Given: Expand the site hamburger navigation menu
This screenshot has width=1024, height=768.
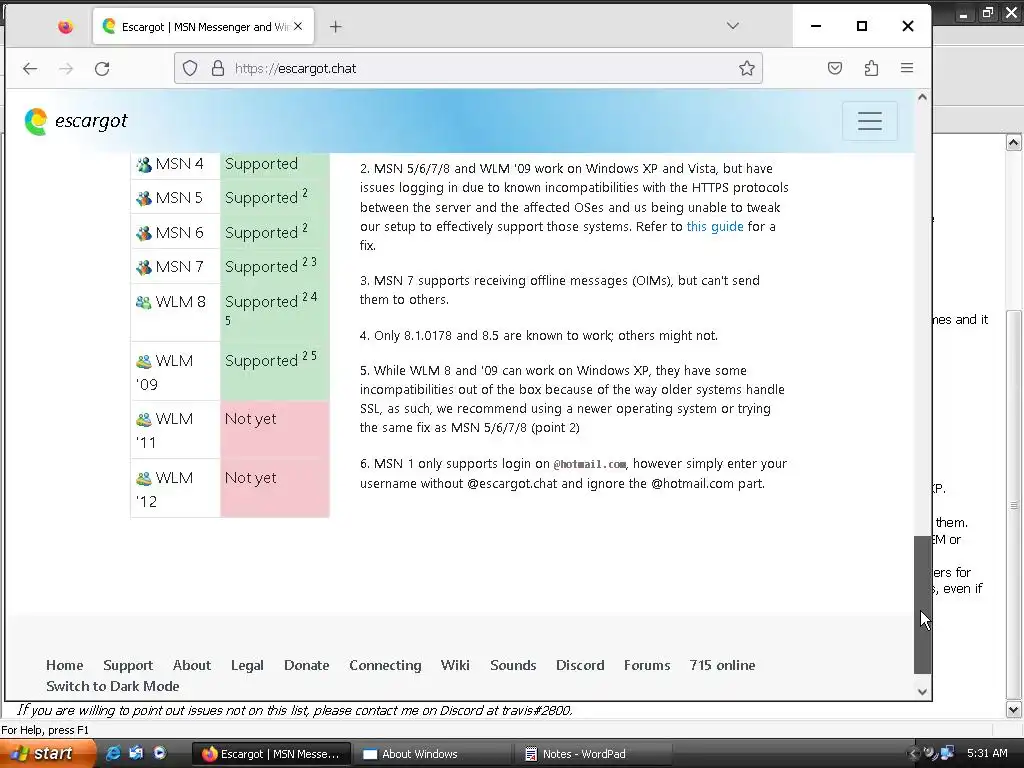Looking at the screenshot, I should tap(870, 121).
